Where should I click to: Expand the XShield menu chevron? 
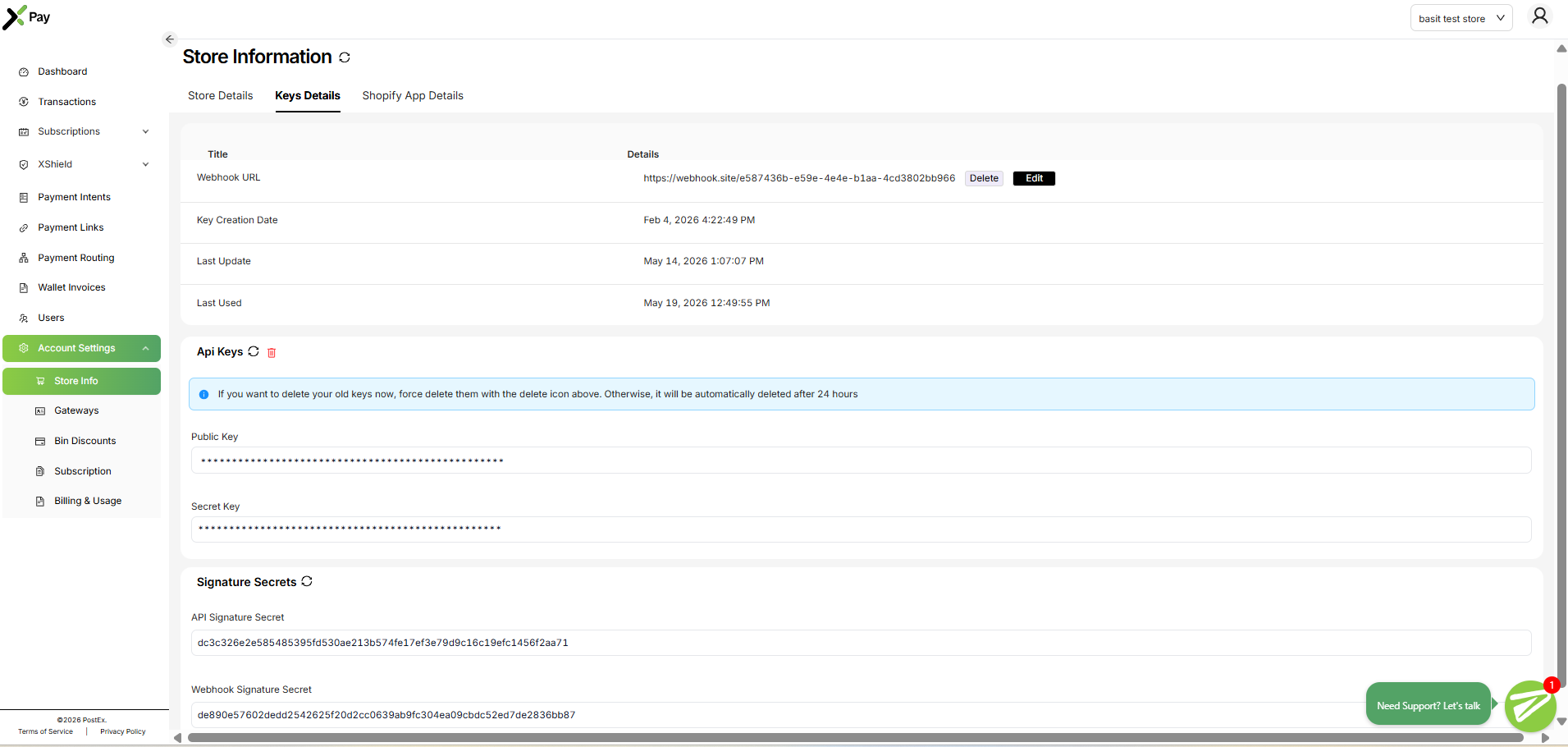tap(146, 164)
